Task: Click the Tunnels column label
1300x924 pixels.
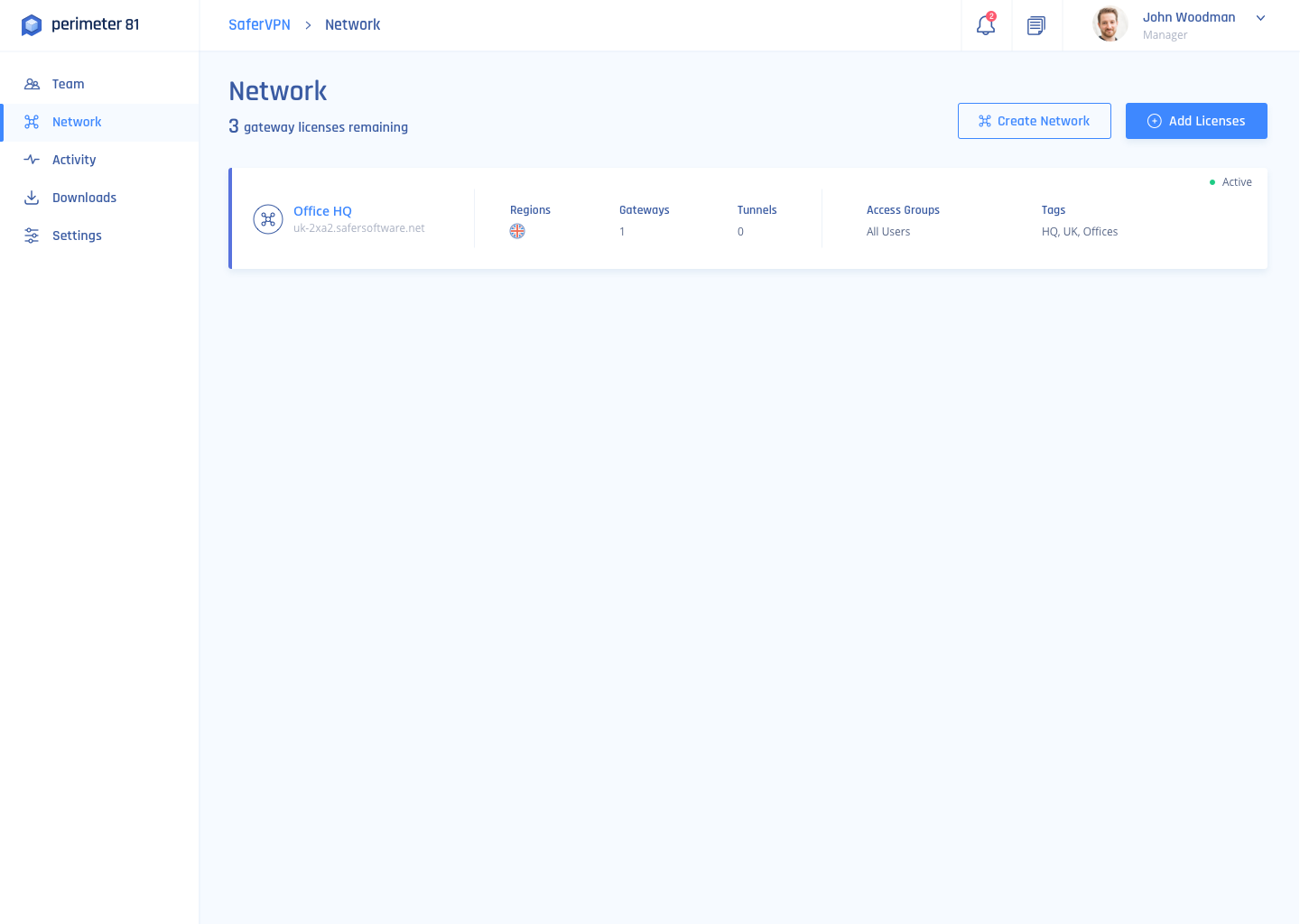Action: point(757,210)
